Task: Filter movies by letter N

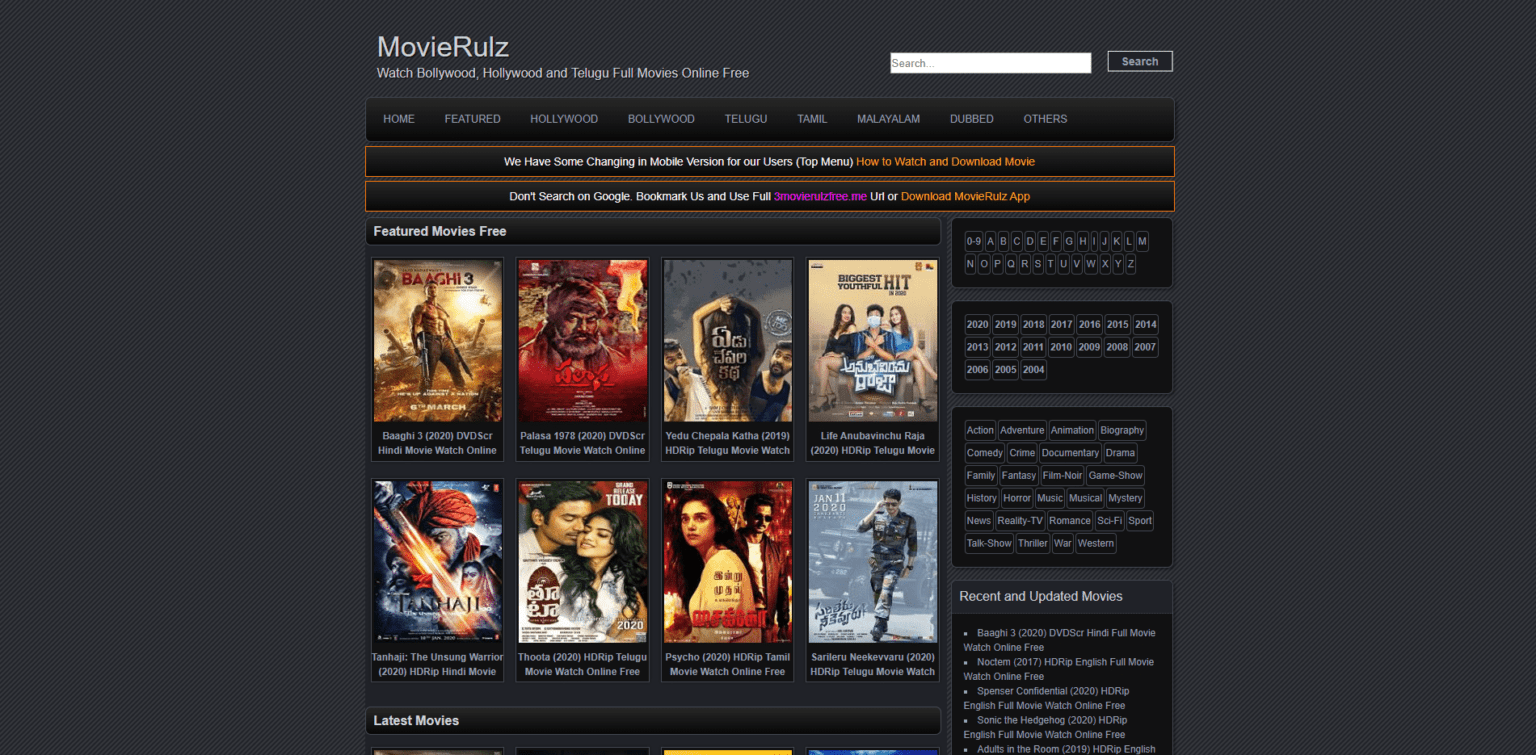Action: 970,264
